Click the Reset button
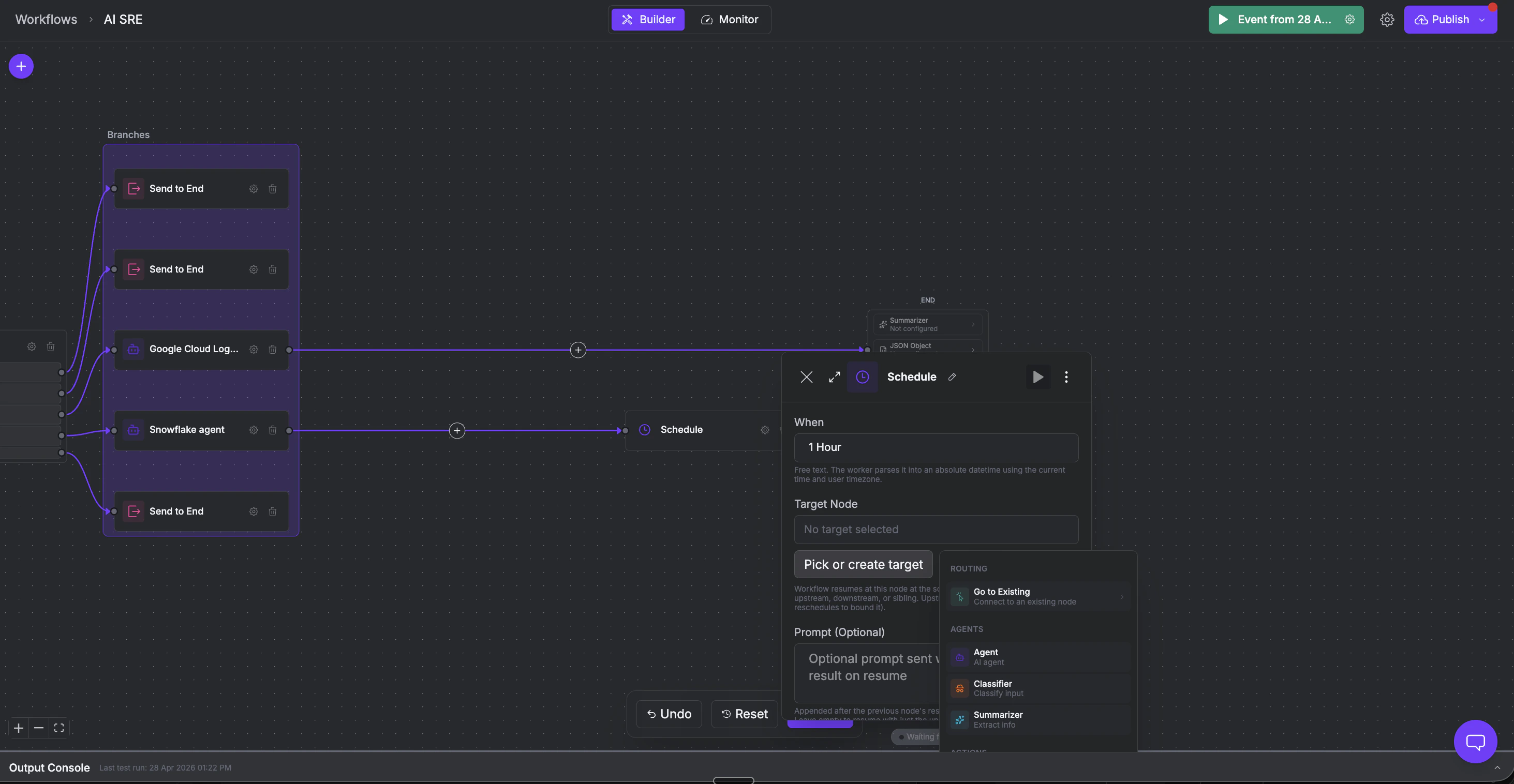Image resolution: width=1514 pixels, height=784 pixels. (x=744, y=714)
